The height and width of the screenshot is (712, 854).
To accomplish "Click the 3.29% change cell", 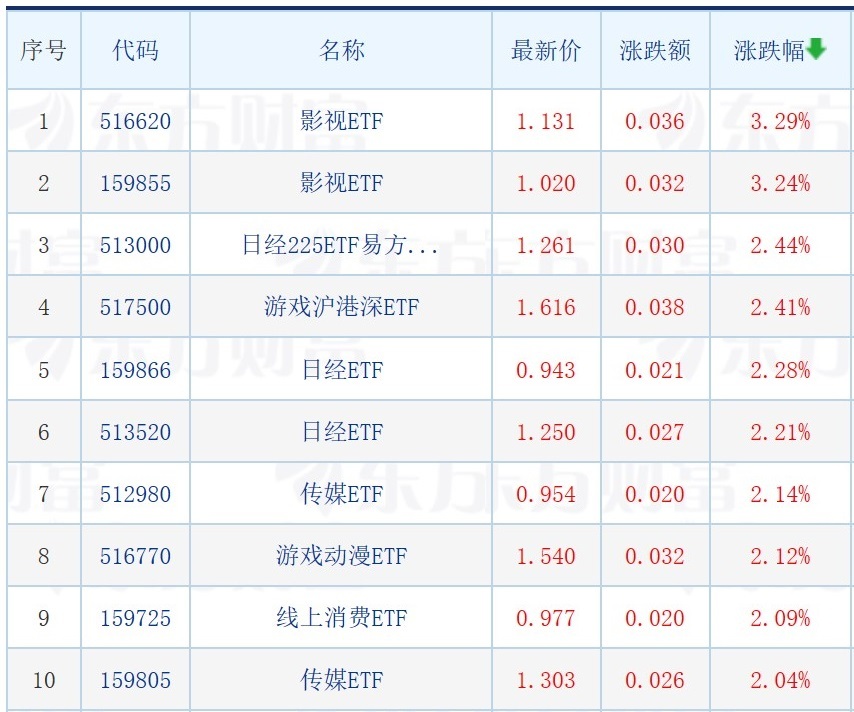I will tap(780, 122).
